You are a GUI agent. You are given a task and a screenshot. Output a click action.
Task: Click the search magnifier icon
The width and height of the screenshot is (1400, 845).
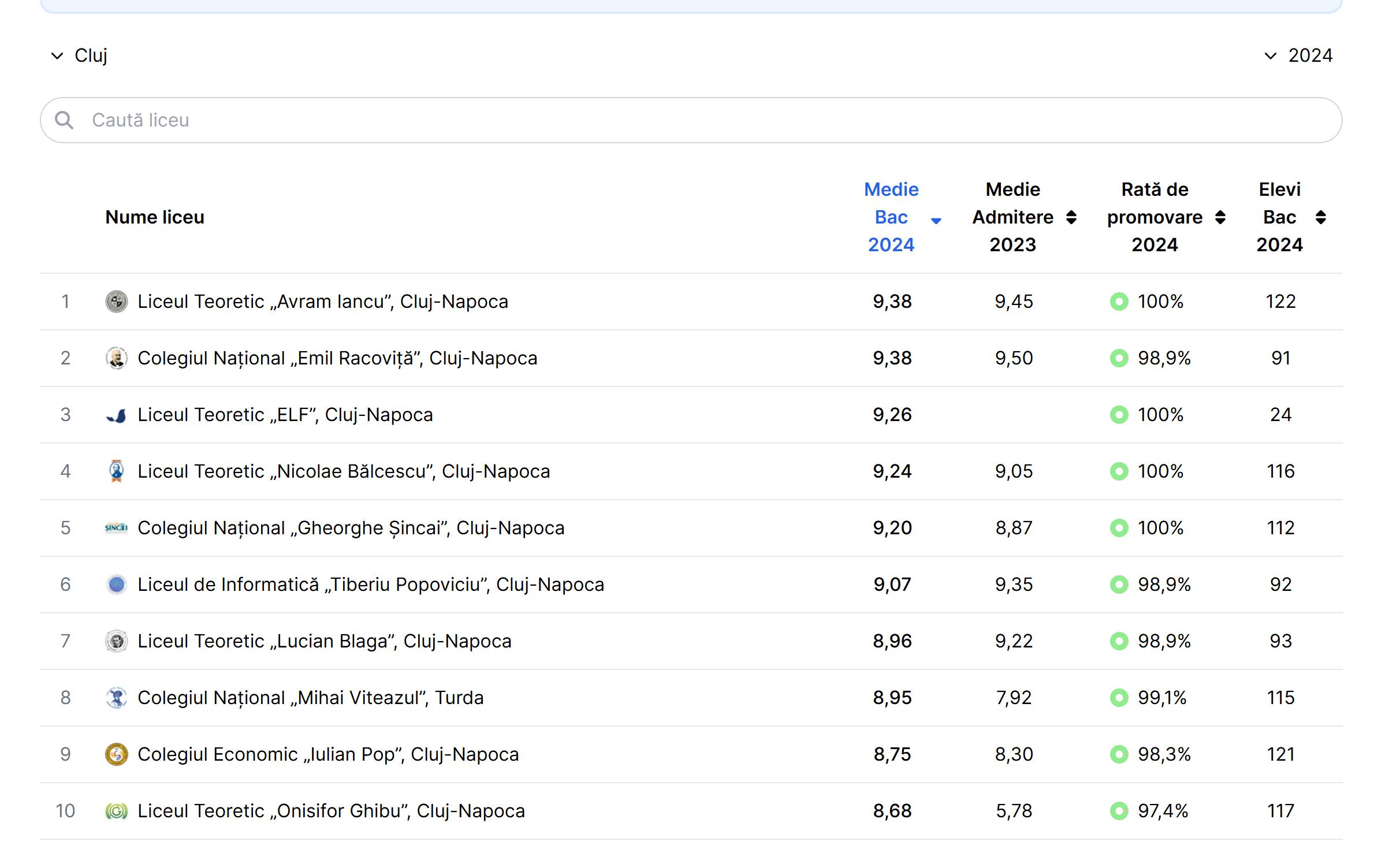point(64,120)
